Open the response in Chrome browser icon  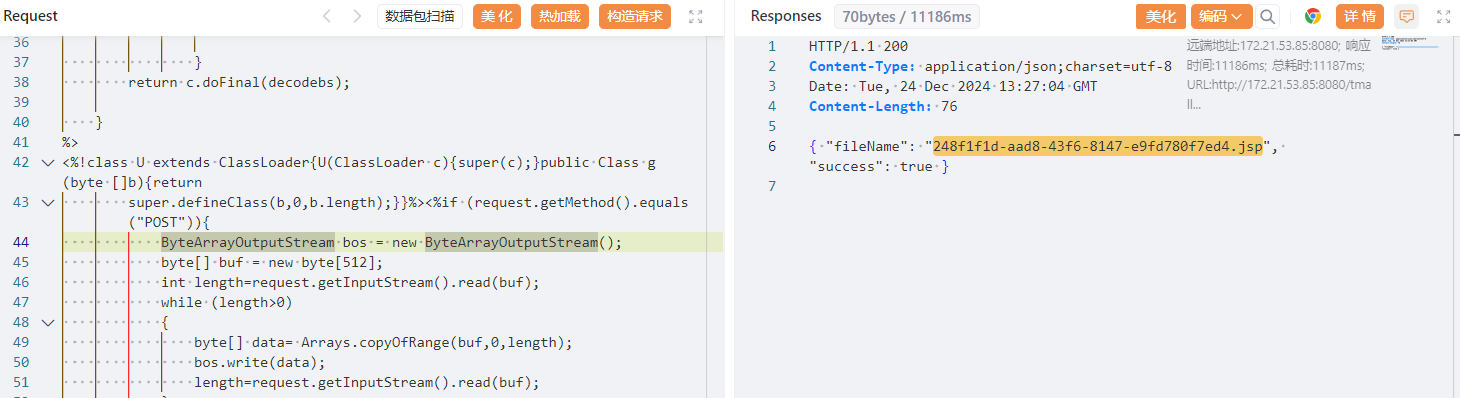coord(1313,16)
